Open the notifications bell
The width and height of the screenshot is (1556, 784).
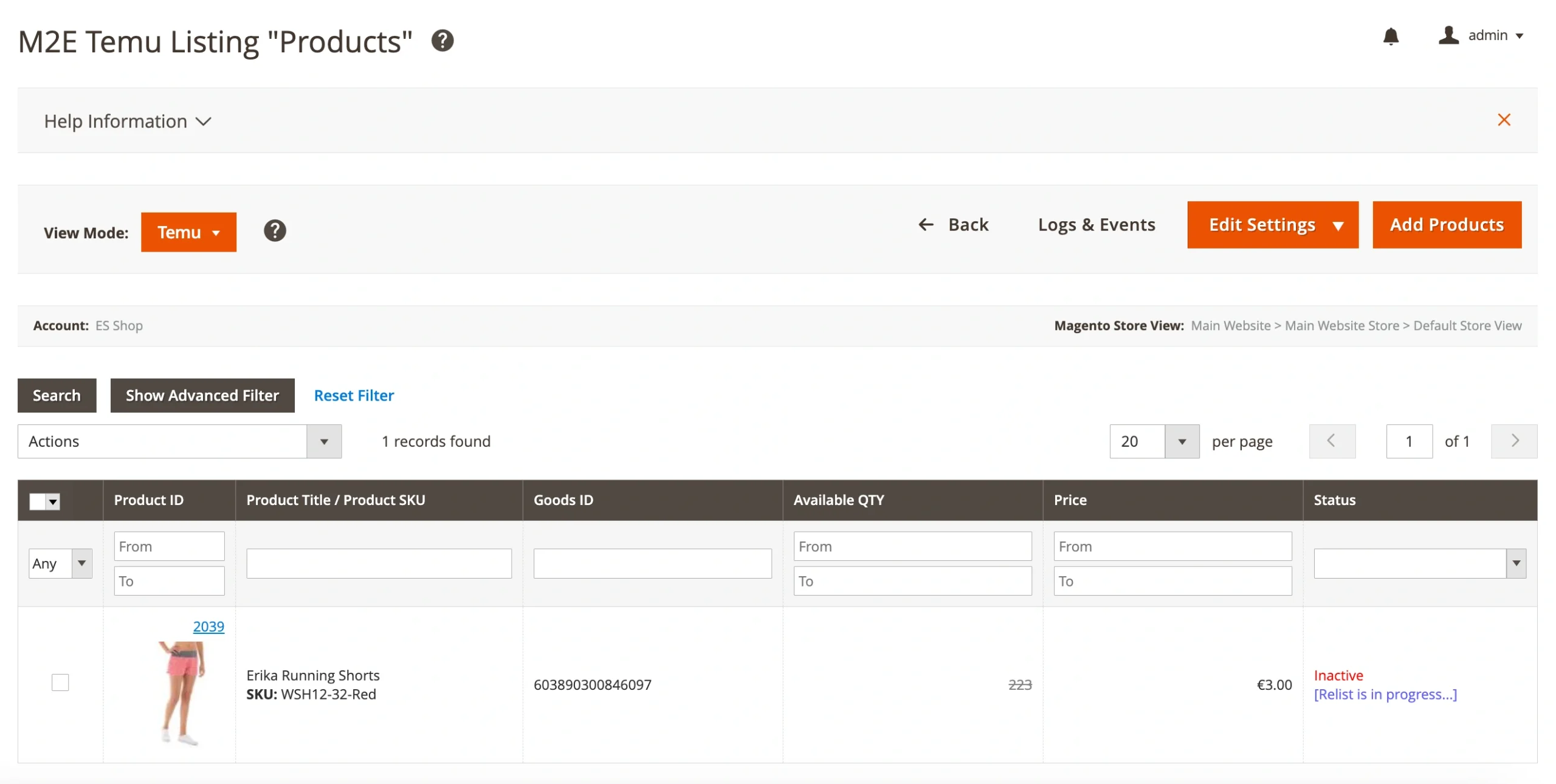click(1391, 36)
